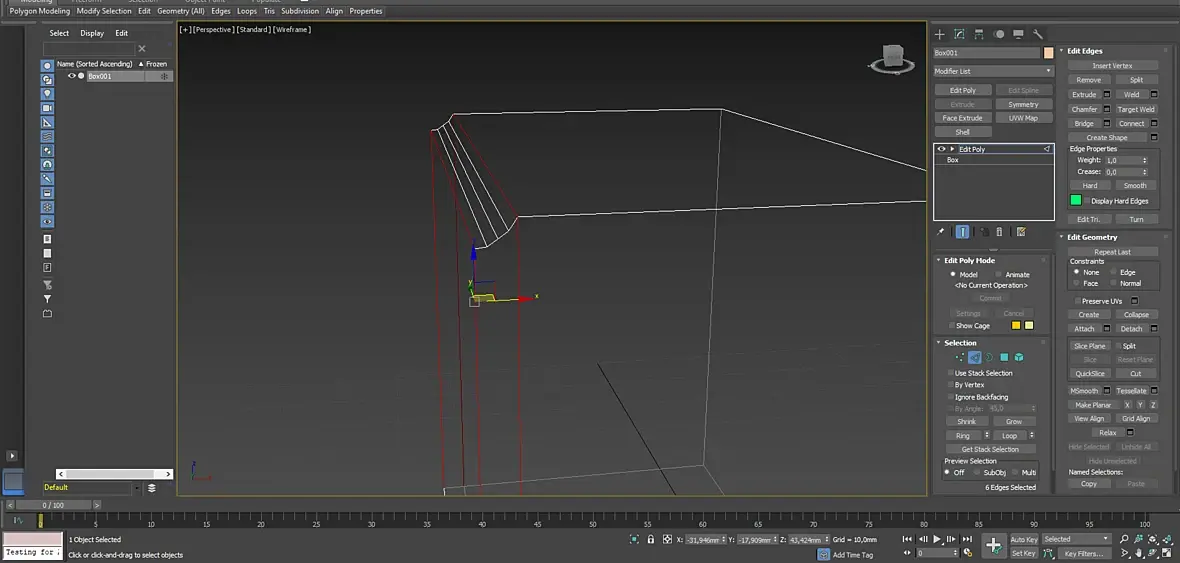
Task: Open the Utilities wrench panel
Action: [1038, 34]
